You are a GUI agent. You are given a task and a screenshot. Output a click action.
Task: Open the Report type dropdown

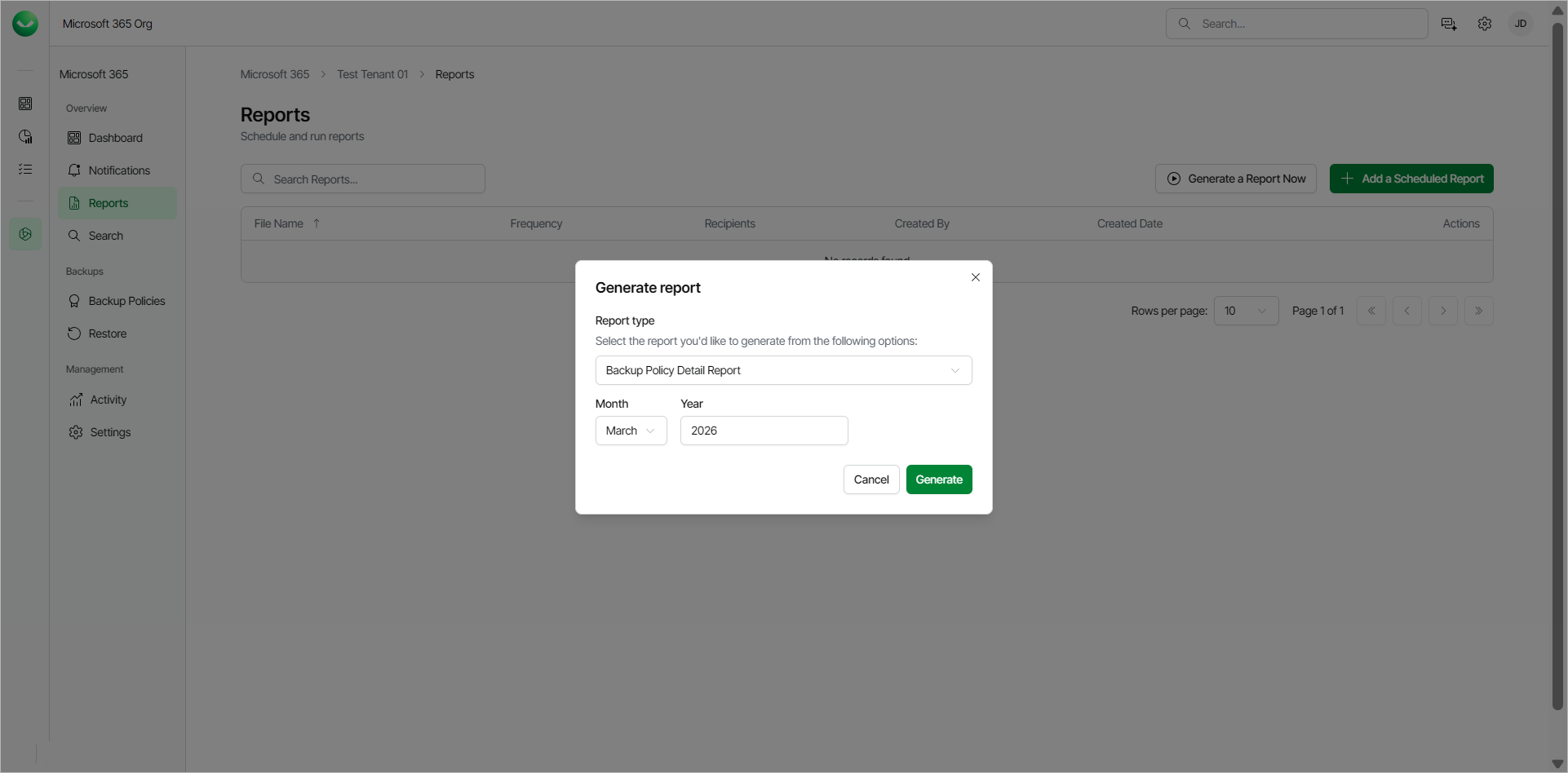pyautogui.click(x=783, y=370)
